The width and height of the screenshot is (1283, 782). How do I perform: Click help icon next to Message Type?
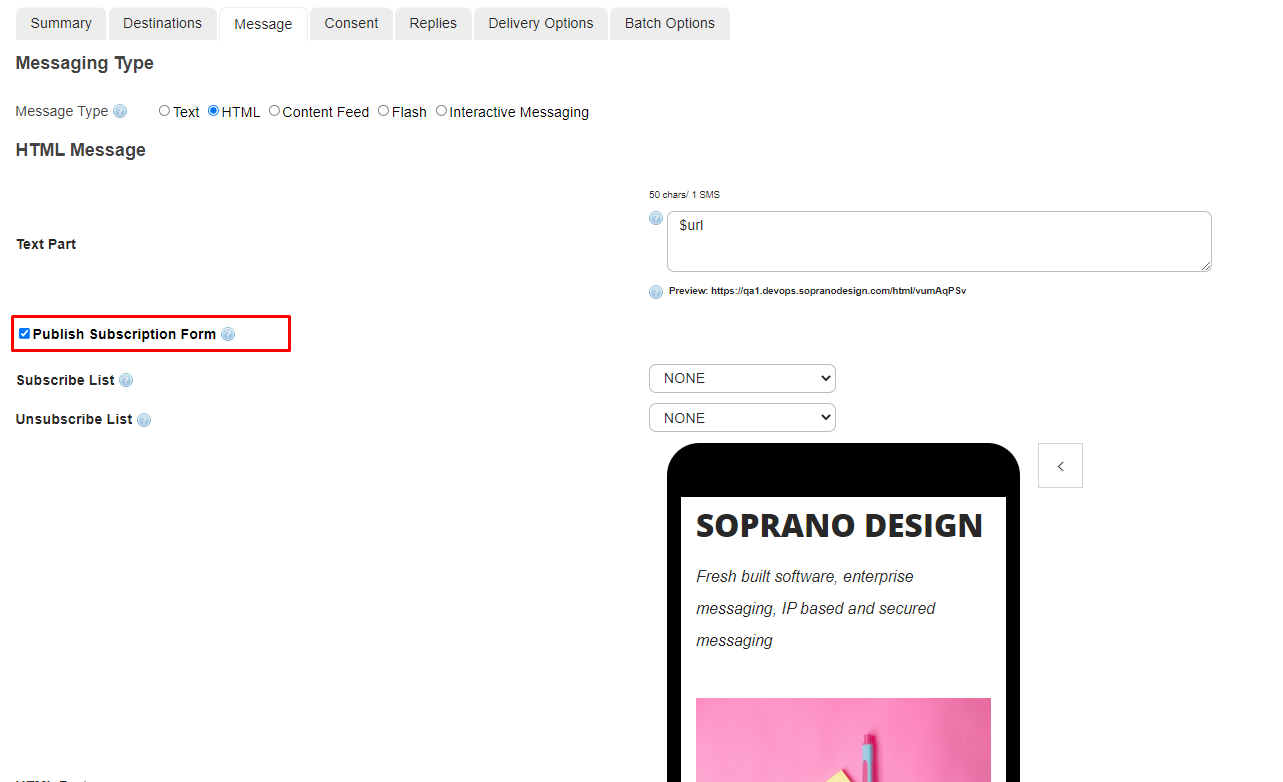point(120,112)
